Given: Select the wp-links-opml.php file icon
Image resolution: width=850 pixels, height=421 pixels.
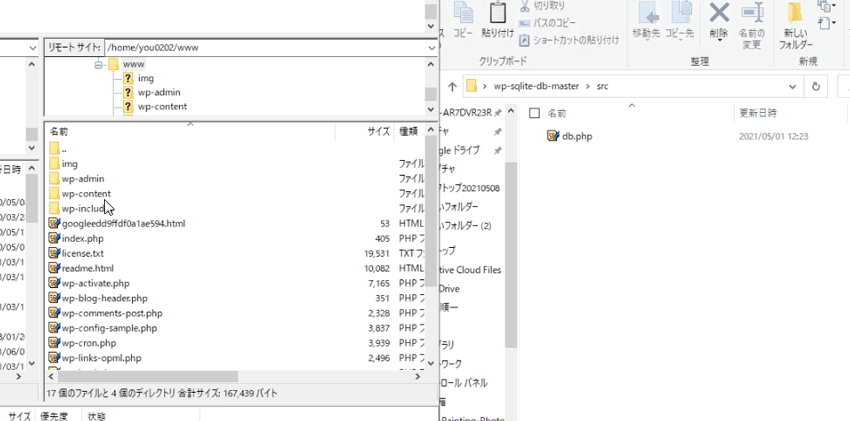Looking at the screenshot, I should coord(54,358).
